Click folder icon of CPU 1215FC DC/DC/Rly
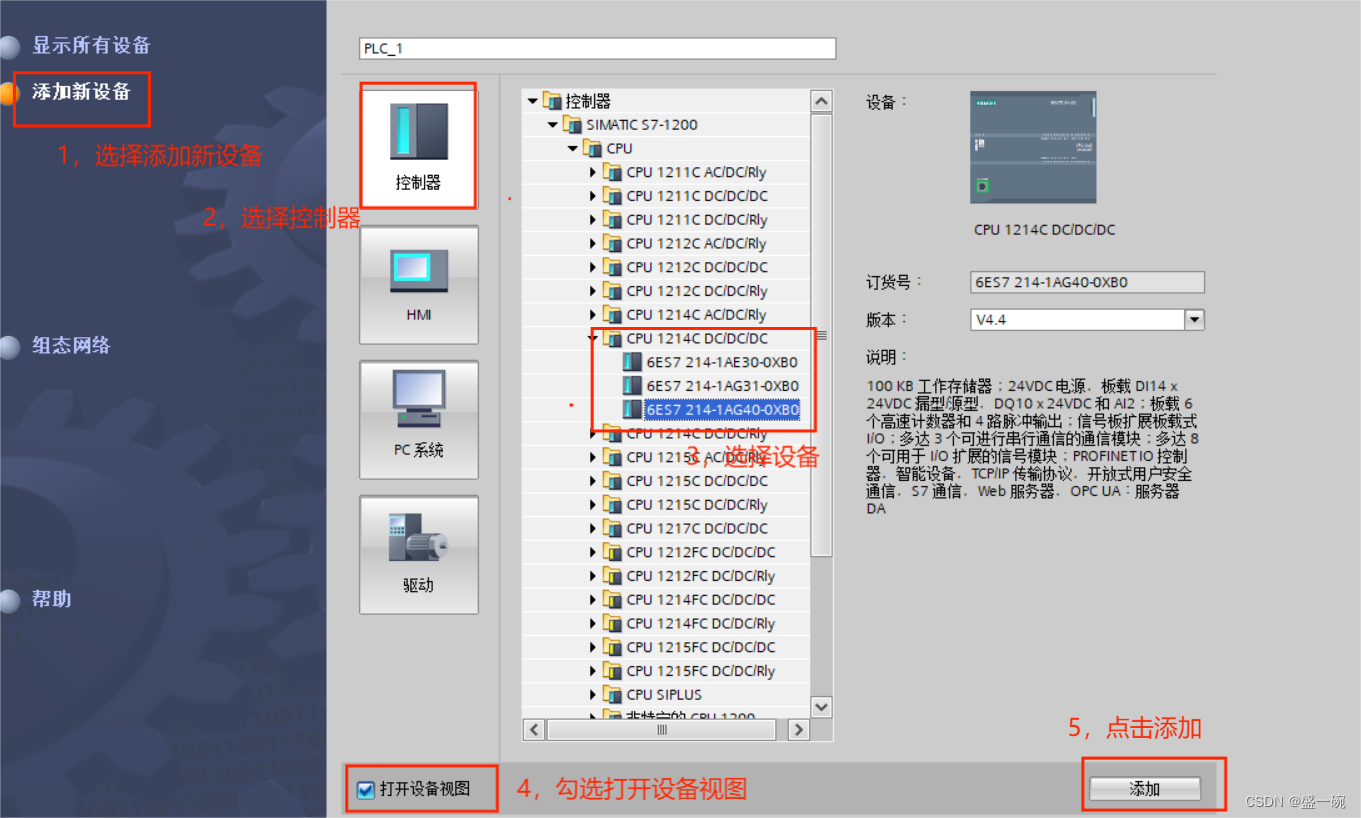 [612, 671]
